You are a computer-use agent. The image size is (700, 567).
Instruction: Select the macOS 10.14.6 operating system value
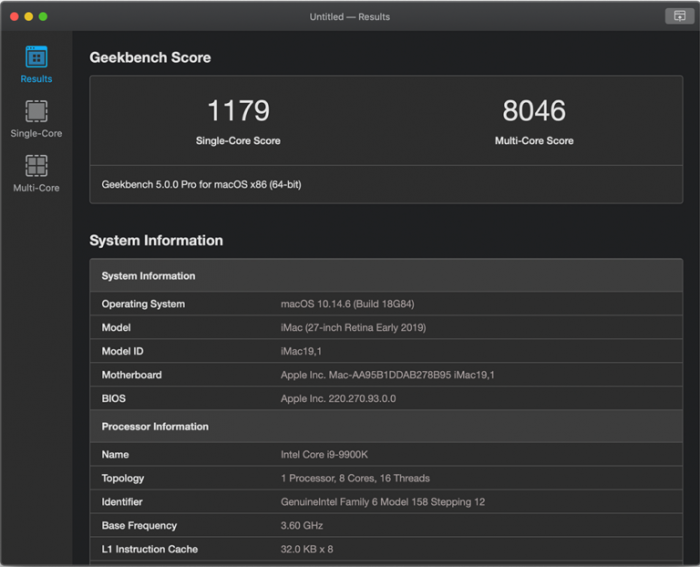pyautogui.click(x=348, y=304)
